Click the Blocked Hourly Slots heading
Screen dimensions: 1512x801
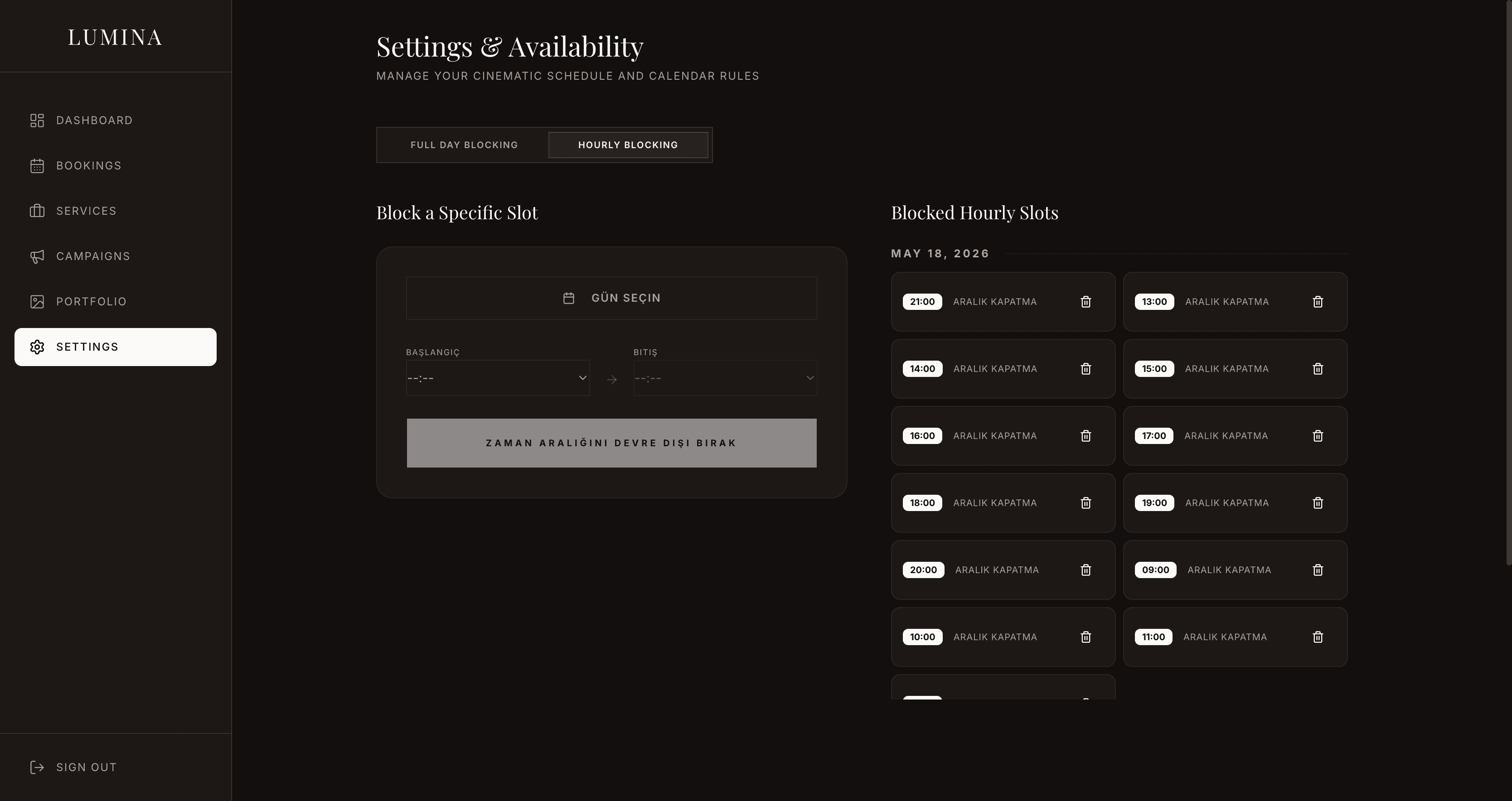[974, 212]
